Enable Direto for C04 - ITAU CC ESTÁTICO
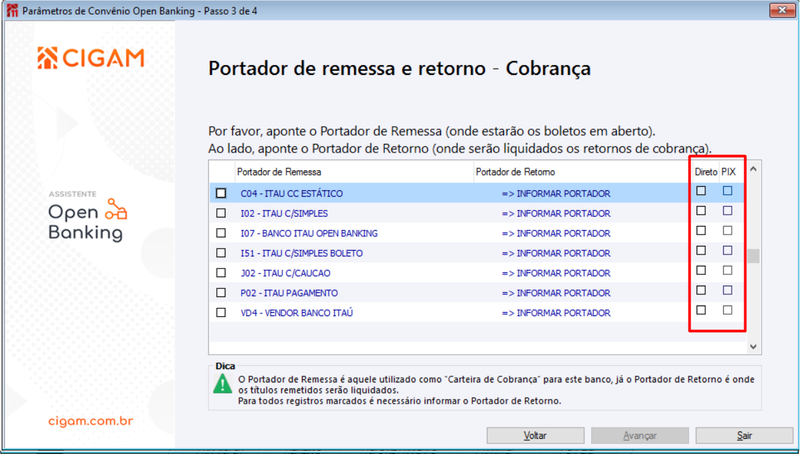This screenshot has height=454, width=800. click(x=702, y=191)
